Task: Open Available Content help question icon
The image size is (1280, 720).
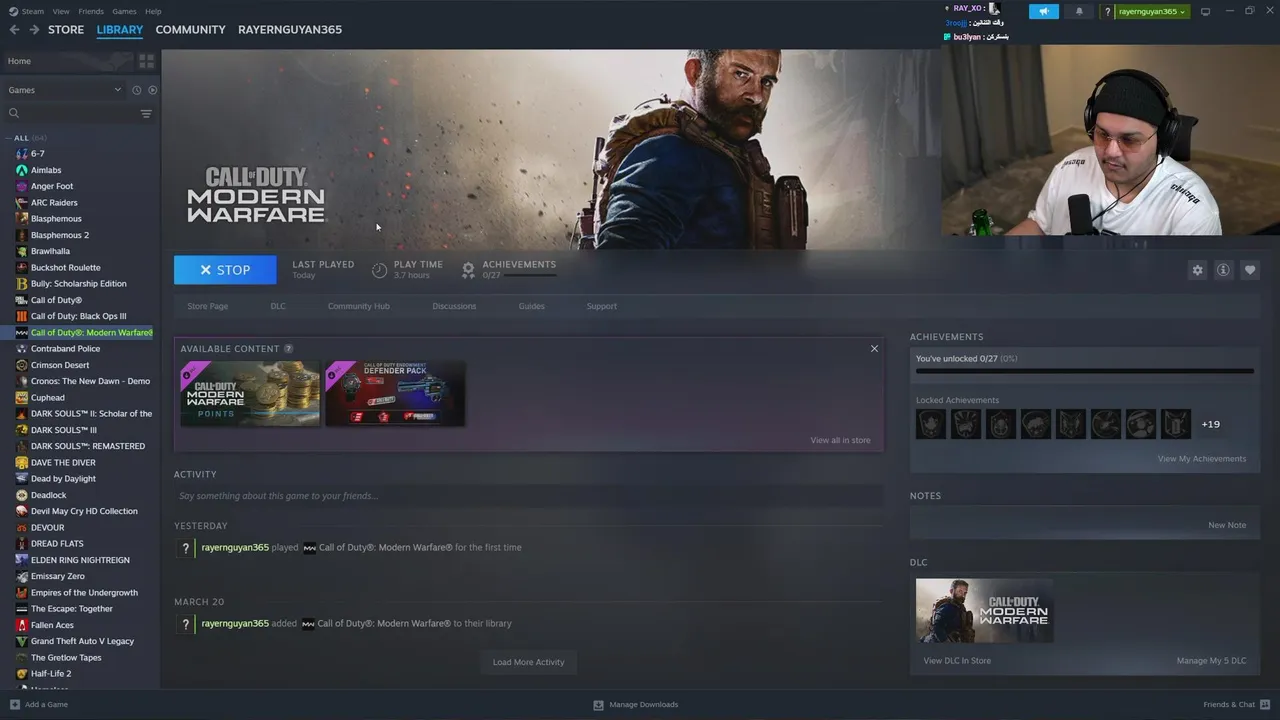Action: point(288,349)
